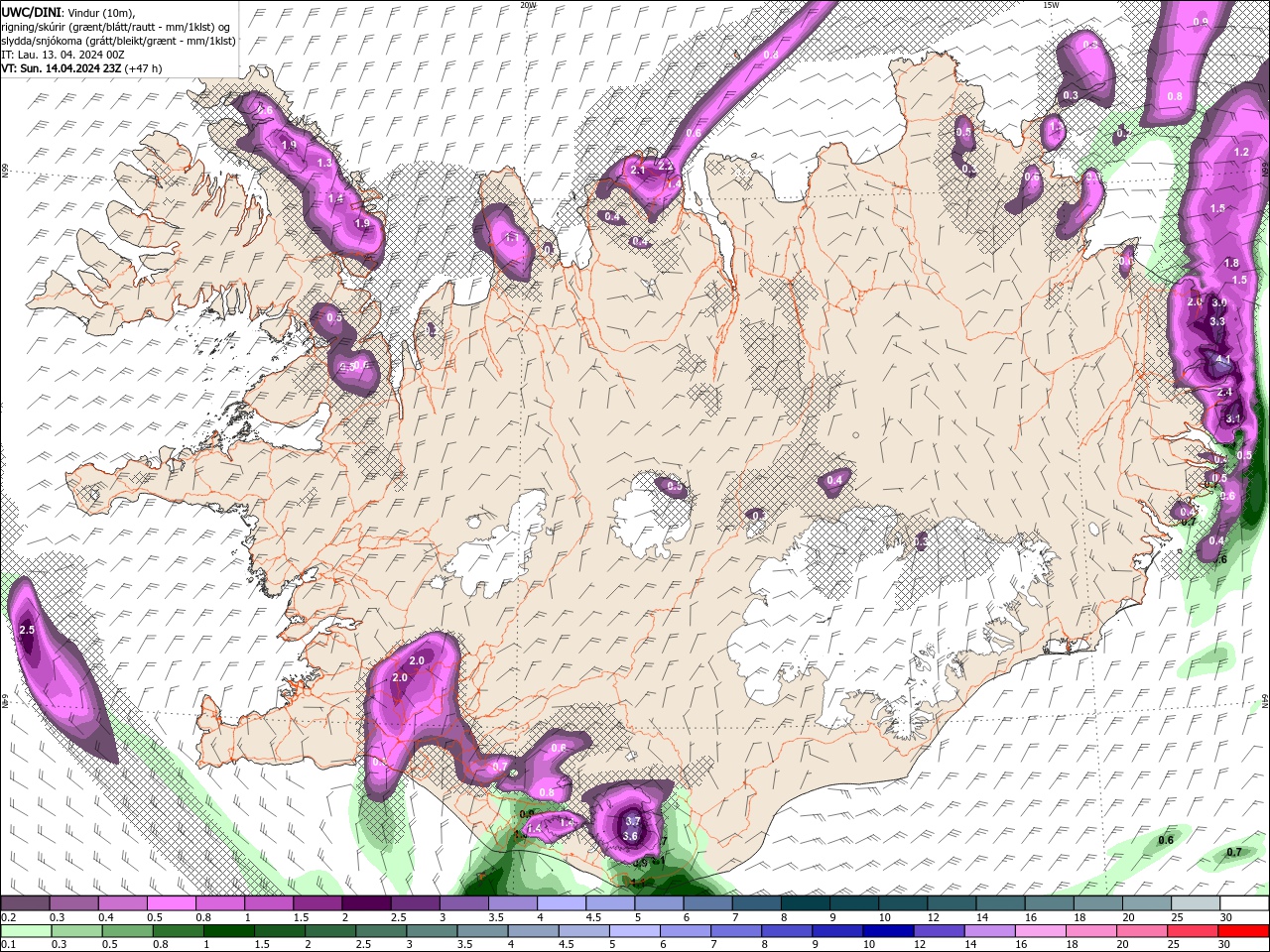The height and width of the screenshot is (952, 1270).
Task: Click the '3.1' precipitation value on the east coast
Action: 1232,418
